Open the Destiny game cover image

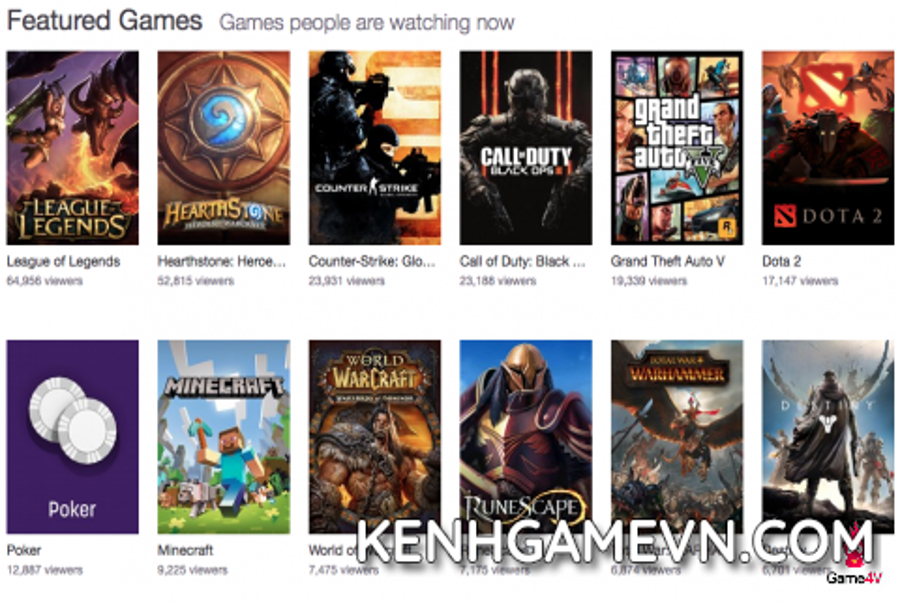(x=828, y=437)
